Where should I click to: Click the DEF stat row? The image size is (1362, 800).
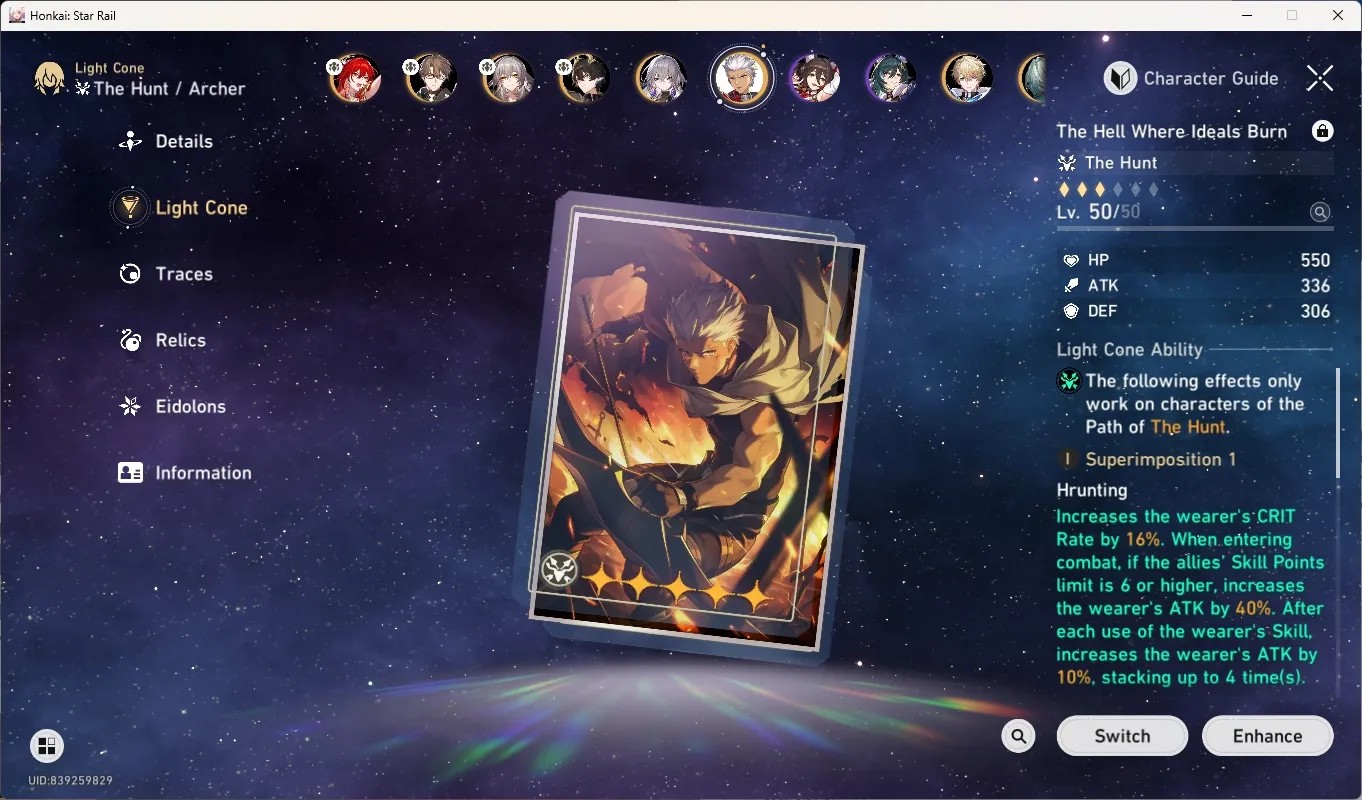click(1195, 311)
